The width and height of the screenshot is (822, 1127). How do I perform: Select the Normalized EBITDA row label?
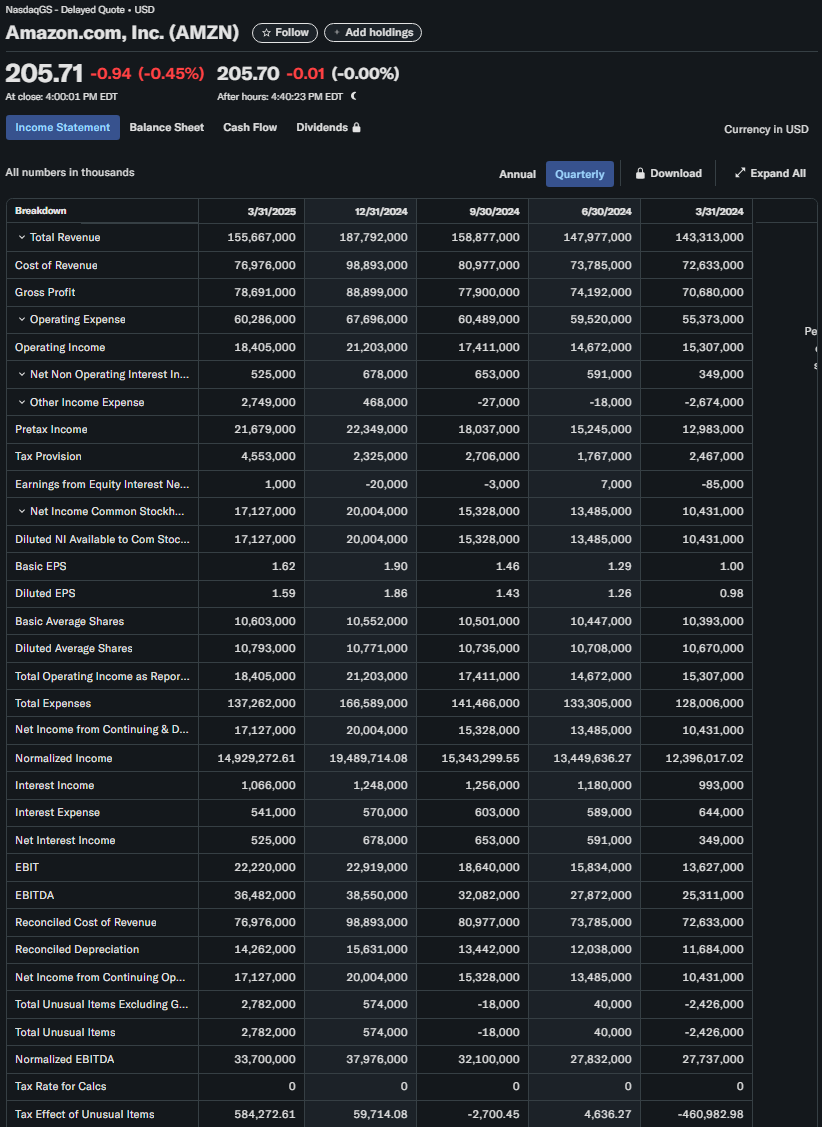(65, 1059)
